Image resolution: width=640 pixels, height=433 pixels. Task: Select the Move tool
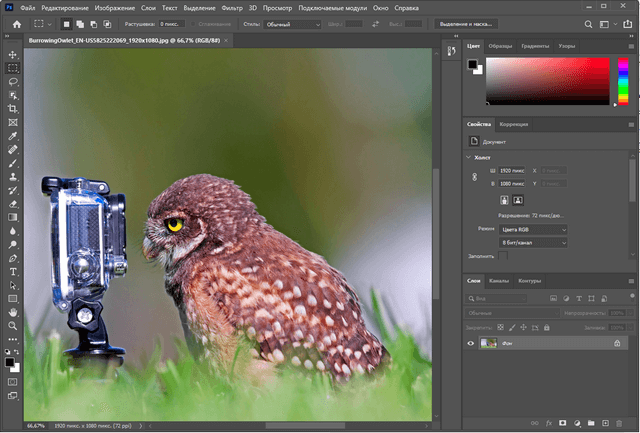pos(13,55)
